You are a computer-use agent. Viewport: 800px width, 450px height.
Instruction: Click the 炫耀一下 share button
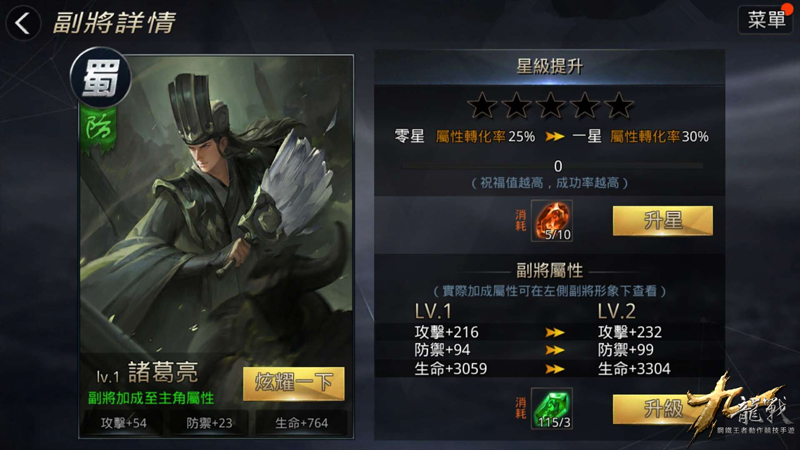tap(293, 383)
